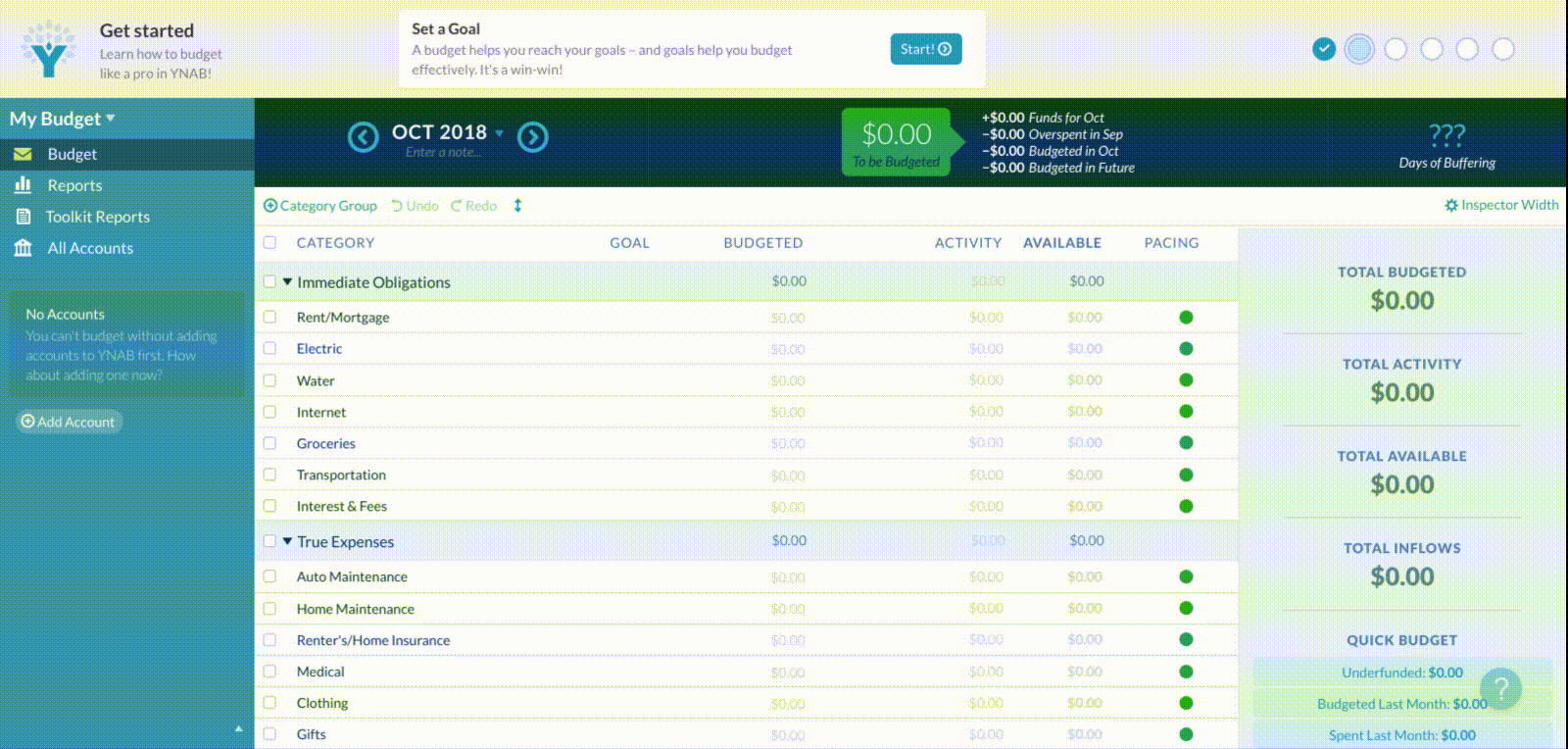Click the Start! goal button
The height and width of the screenshot is (749, 1568).
[926, 49]
